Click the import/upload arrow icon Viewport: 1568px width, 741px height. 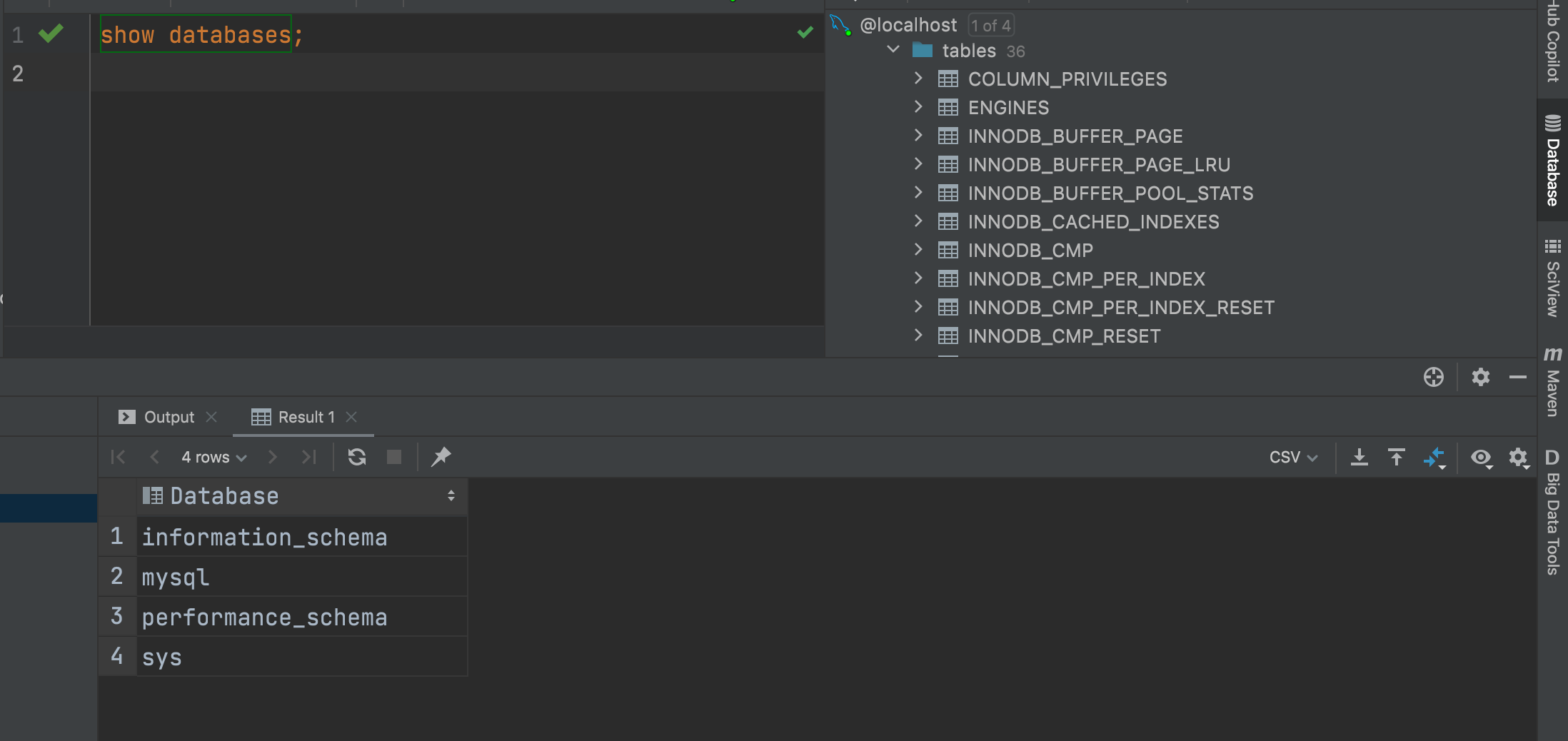pyautogui.click(x=1397, y=457)
